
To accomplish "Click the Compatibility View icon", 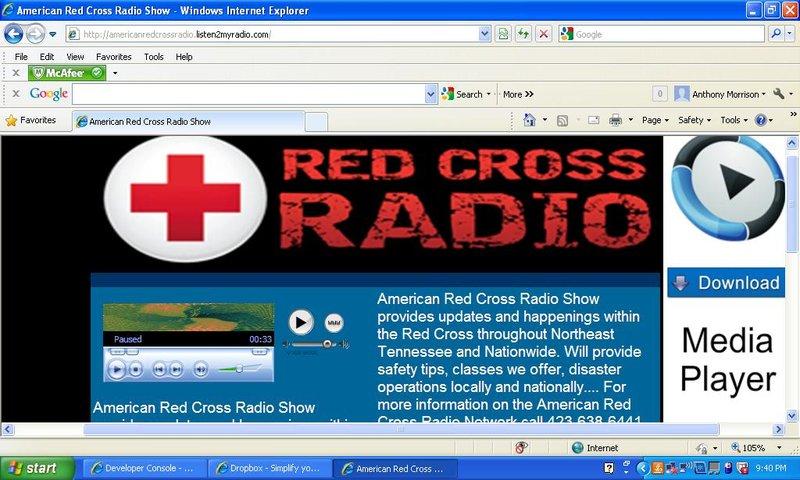I will pos(503,34).
